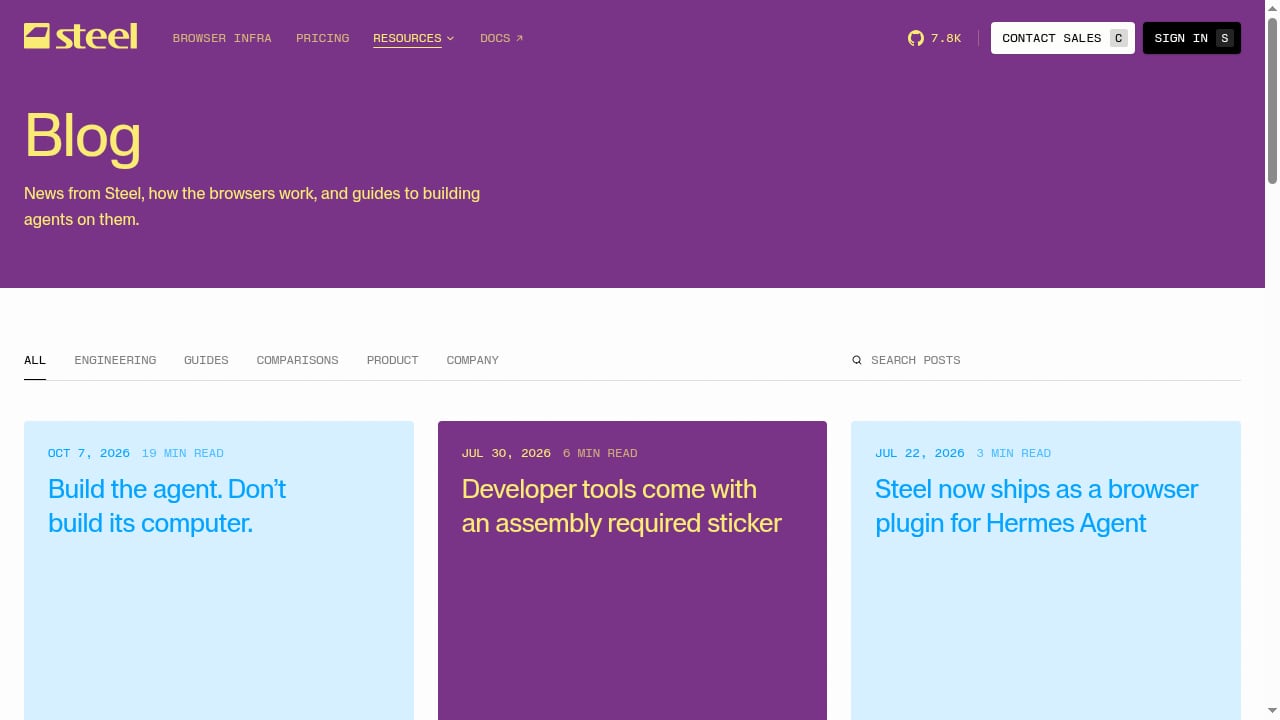Click the Jul 30, 2026 post date

coord(506,453)
